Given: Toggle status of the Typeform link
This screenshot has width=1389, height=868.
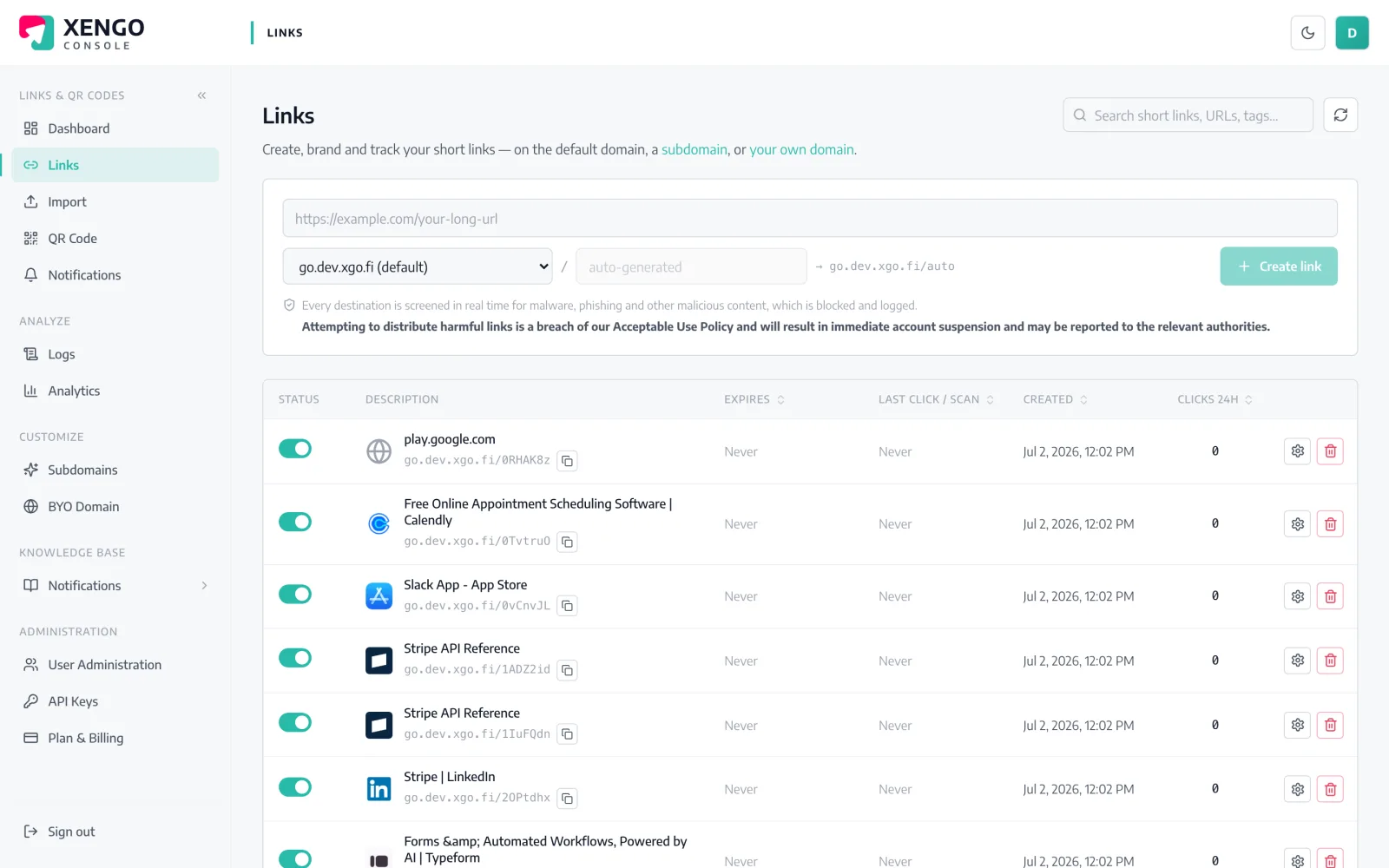Looking at the screenshot, I should pyautogui.click(x=295, y=858).
